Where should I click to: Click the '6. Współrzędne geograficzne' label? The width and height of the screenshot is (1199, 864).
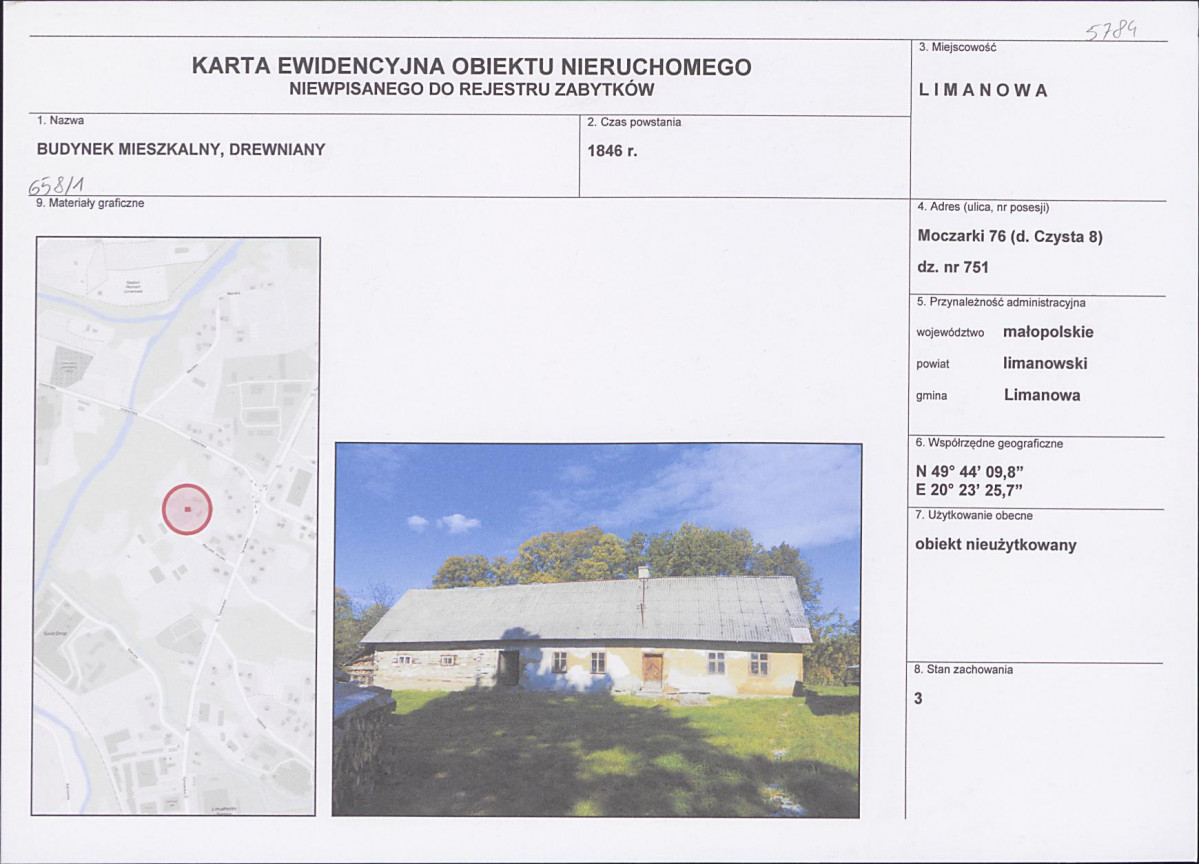(x=989, y=443)
